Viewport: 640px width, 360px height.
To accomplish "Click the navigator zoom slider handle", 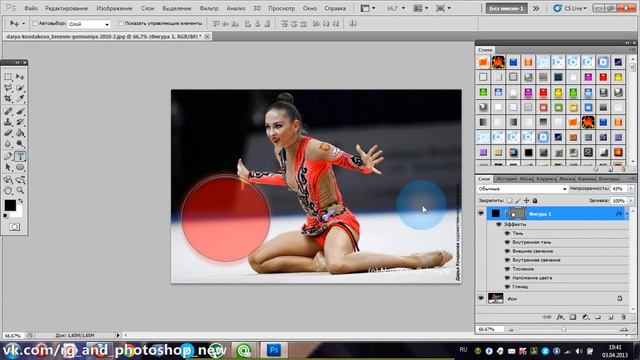I will [564, 329].
